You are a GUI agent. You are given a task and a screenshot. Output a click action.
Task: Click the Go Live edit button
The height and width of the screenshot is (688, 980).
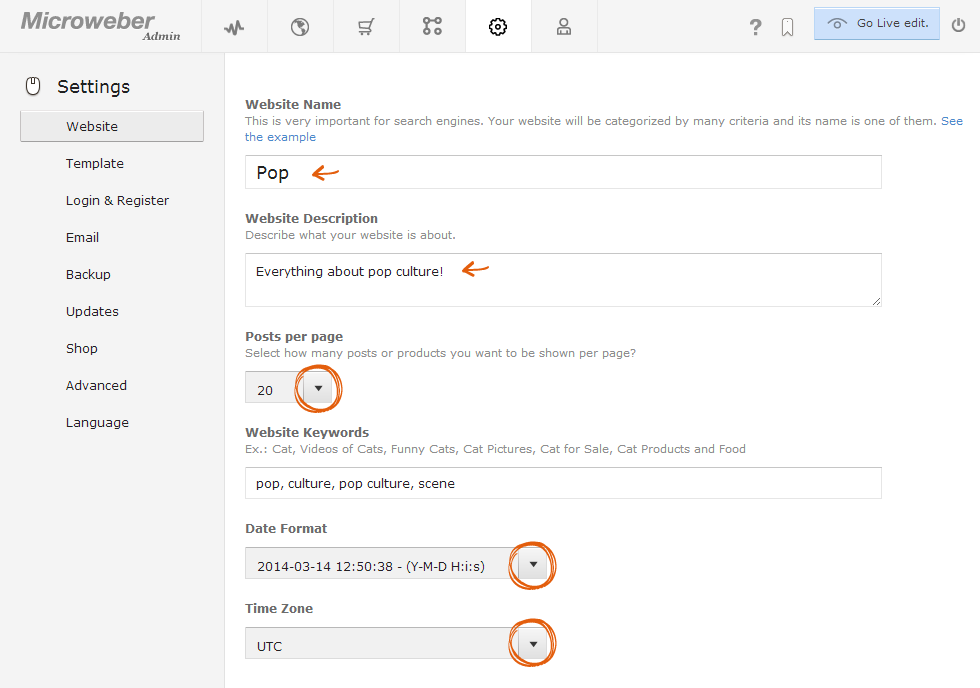pyautogui.click(x=876, y=24)
